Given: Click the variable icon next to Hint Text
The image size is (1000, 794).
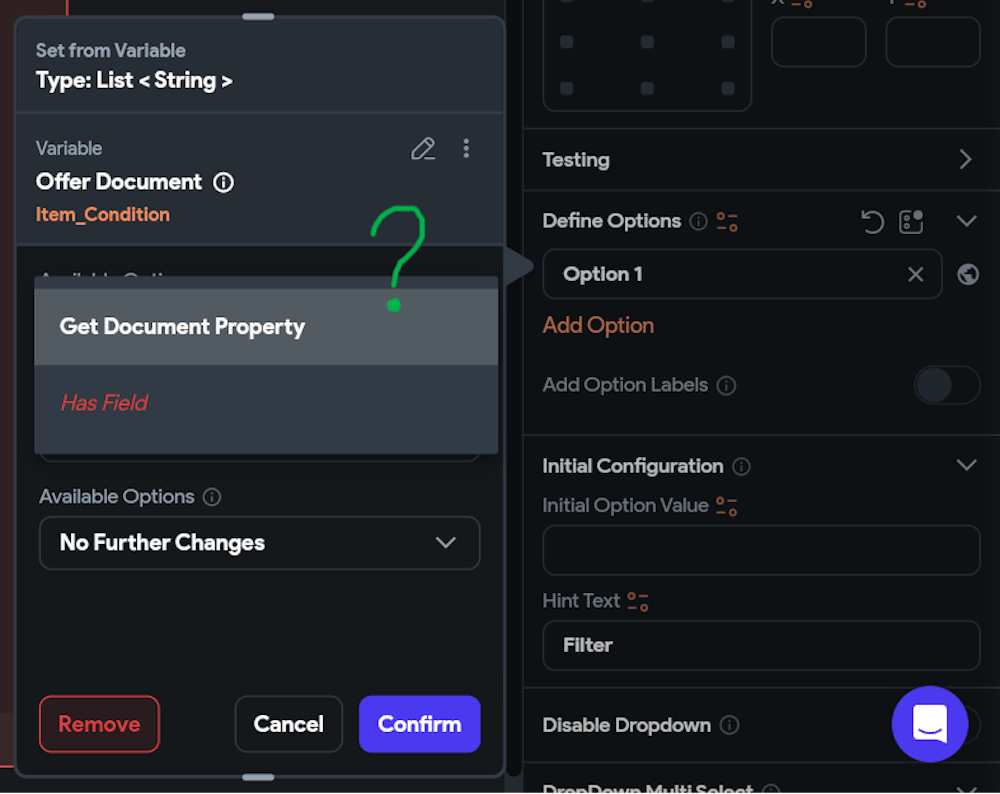Looking at the screenshot, I should click(637, 601).
